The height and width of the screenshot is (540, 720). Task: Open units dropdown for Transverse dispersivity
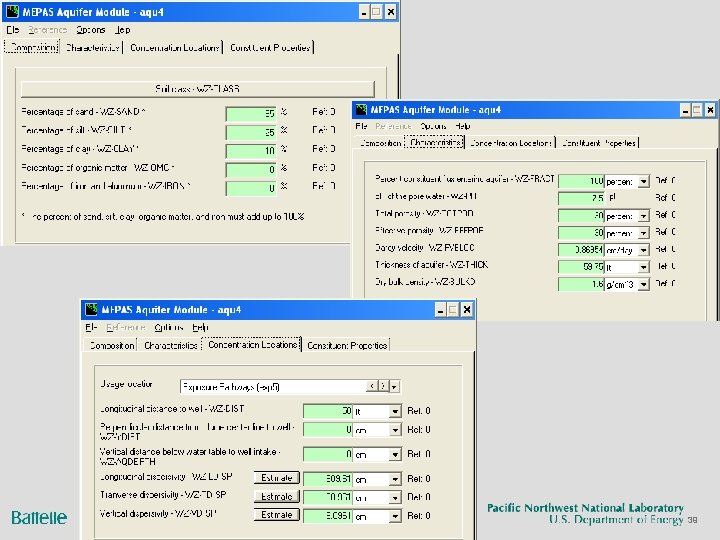pyautogui.click(x=395, y=498)
